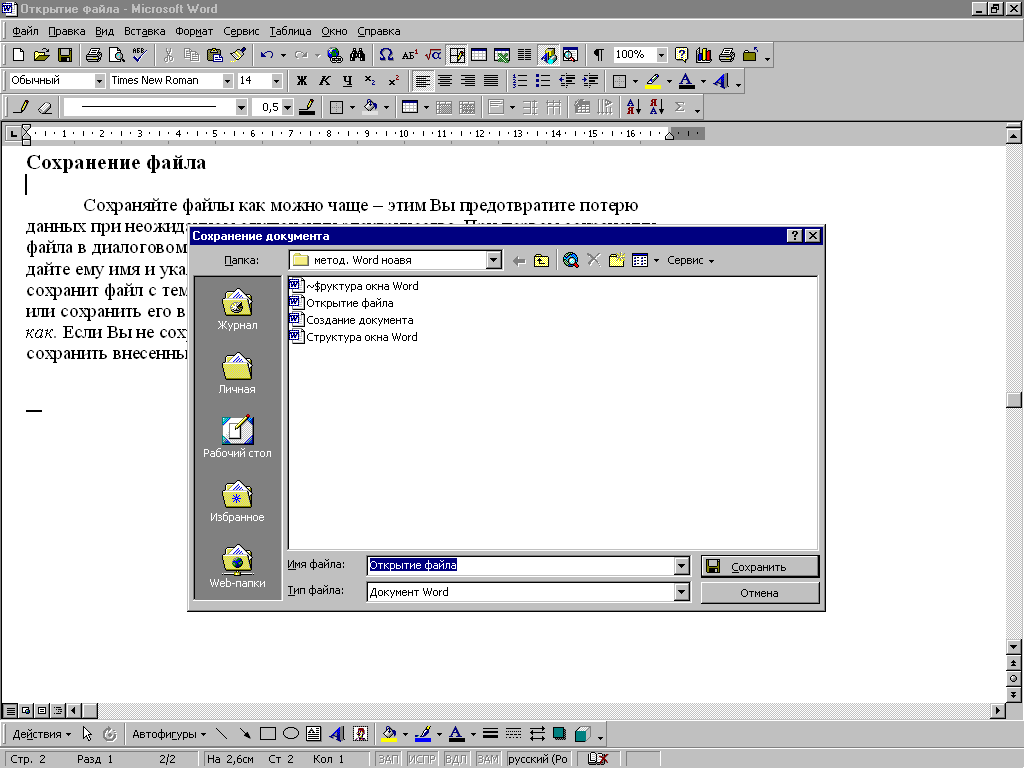Toggle bold formatting Ж button
This screenshot has height=768, width=1024.
click(302, 80)
